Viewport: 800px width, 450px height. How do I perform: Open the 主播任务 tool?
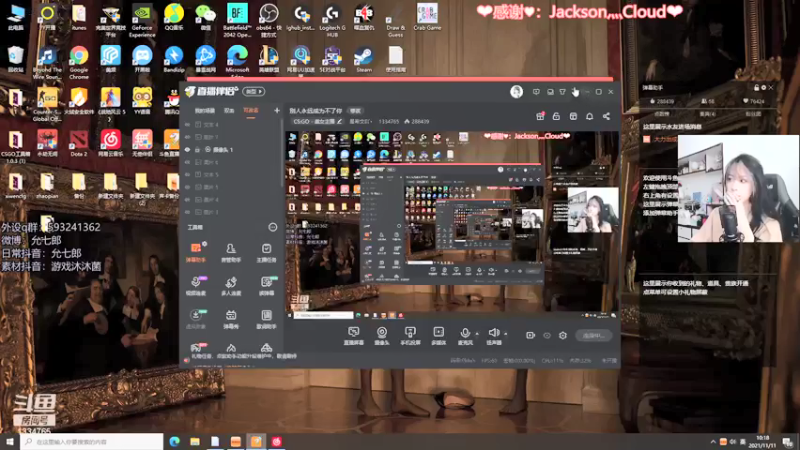pyautogui.click(x=266, y=252)
